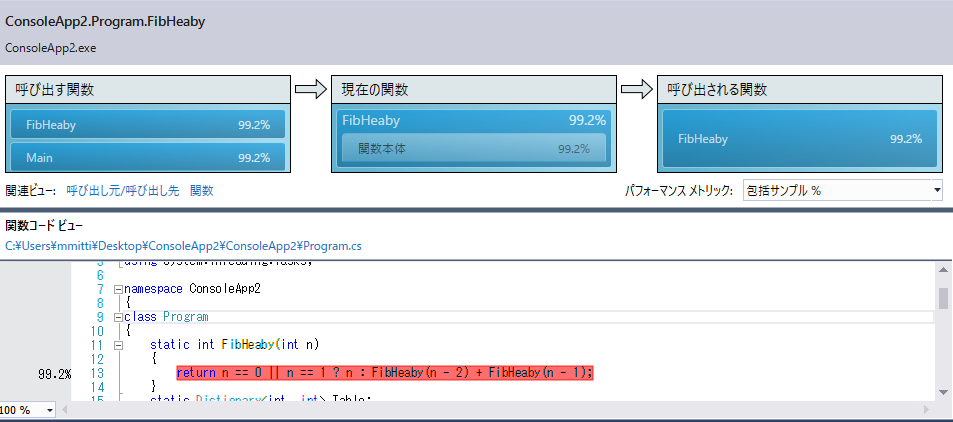The image size is (953, 422).
Task: Click horizontal scrollbar right arrow
Action: 927,410
